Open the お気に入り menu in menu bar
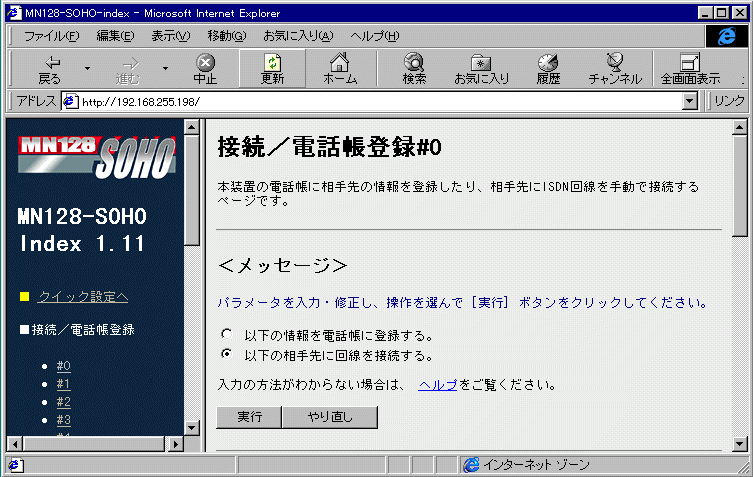753x477 pixels. click(298, 36)
